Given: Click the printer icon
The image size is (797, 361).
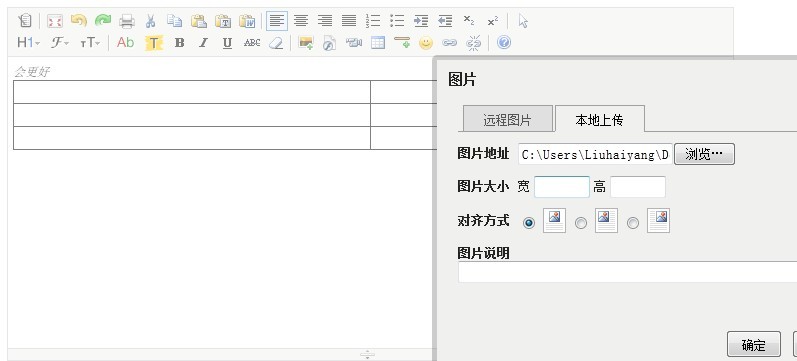Looking at the screenshot, I should click(x=127, y=21).
